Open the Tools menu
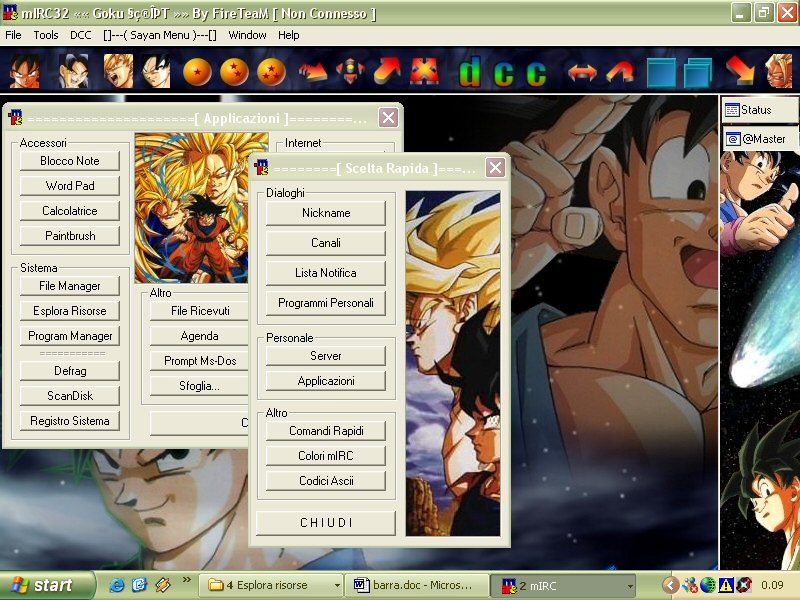The height and width of the screenshot is (600, 800). tap(46, 35)
